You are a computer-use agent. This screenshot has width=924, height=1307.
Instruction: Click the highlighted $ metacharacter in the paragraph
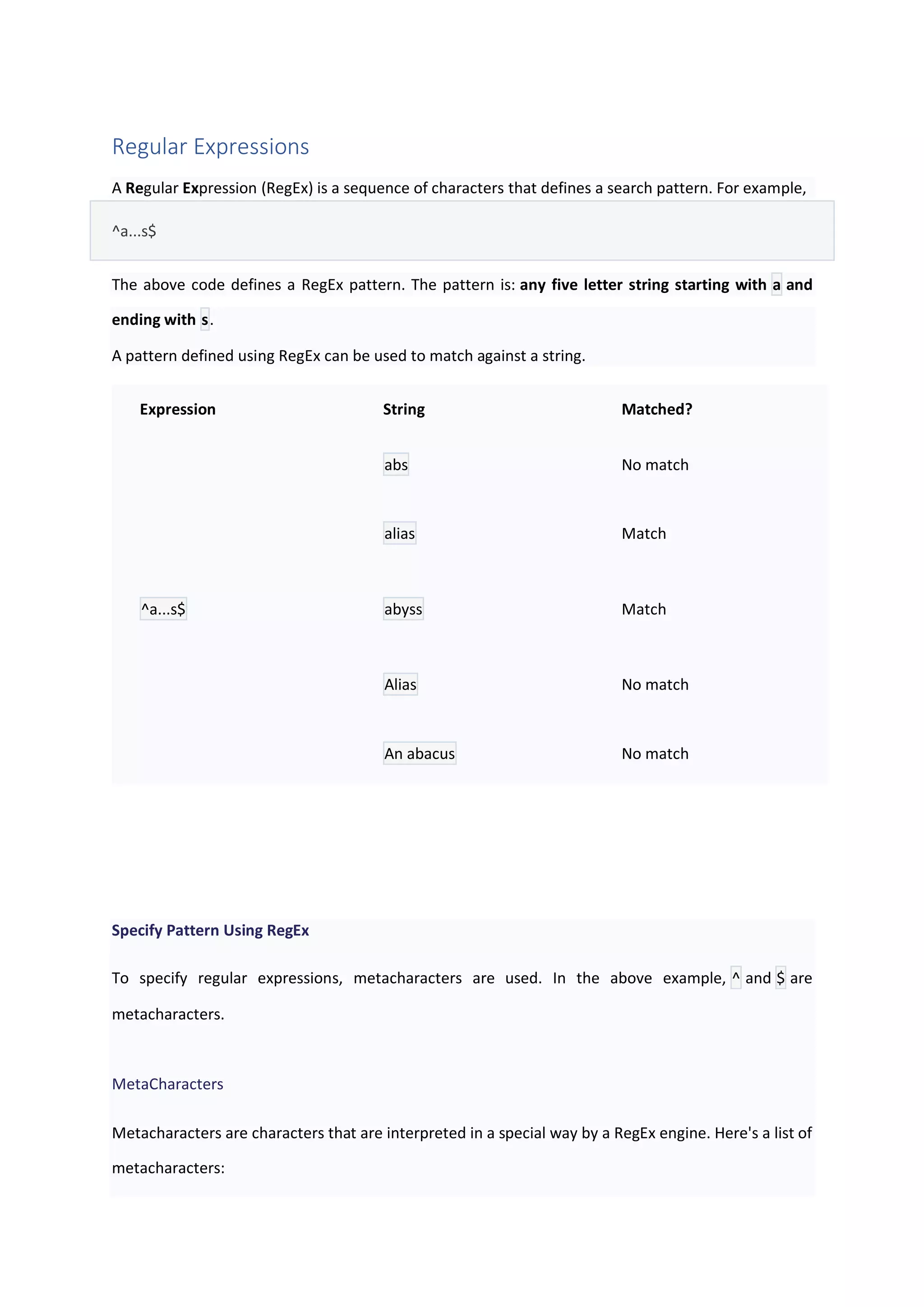(x=781, y=978)
